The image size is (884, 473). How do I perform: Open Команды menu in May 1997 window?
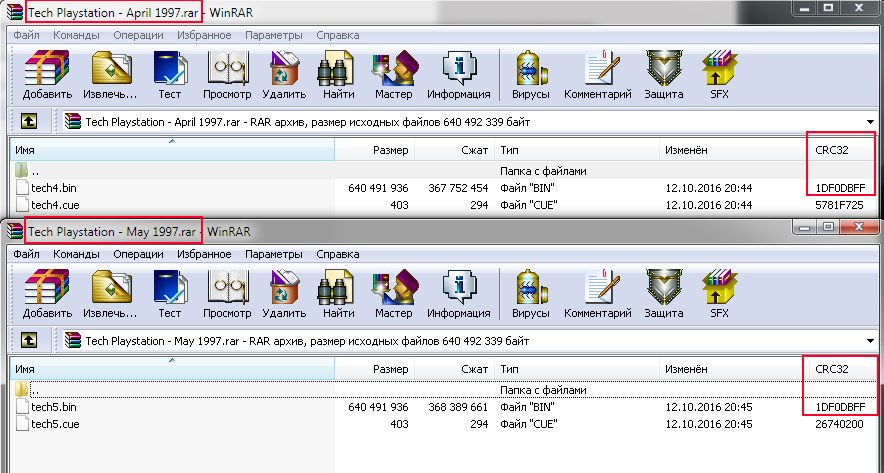pos(76,254)
